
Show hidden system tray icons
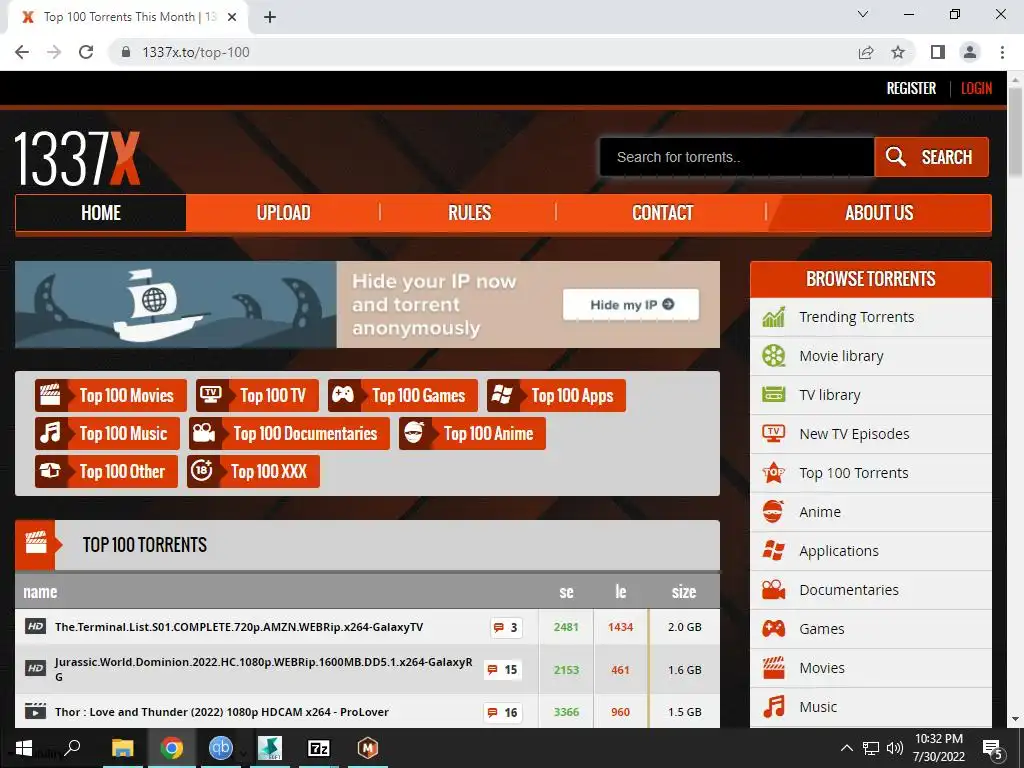click(x=846, y=748)
